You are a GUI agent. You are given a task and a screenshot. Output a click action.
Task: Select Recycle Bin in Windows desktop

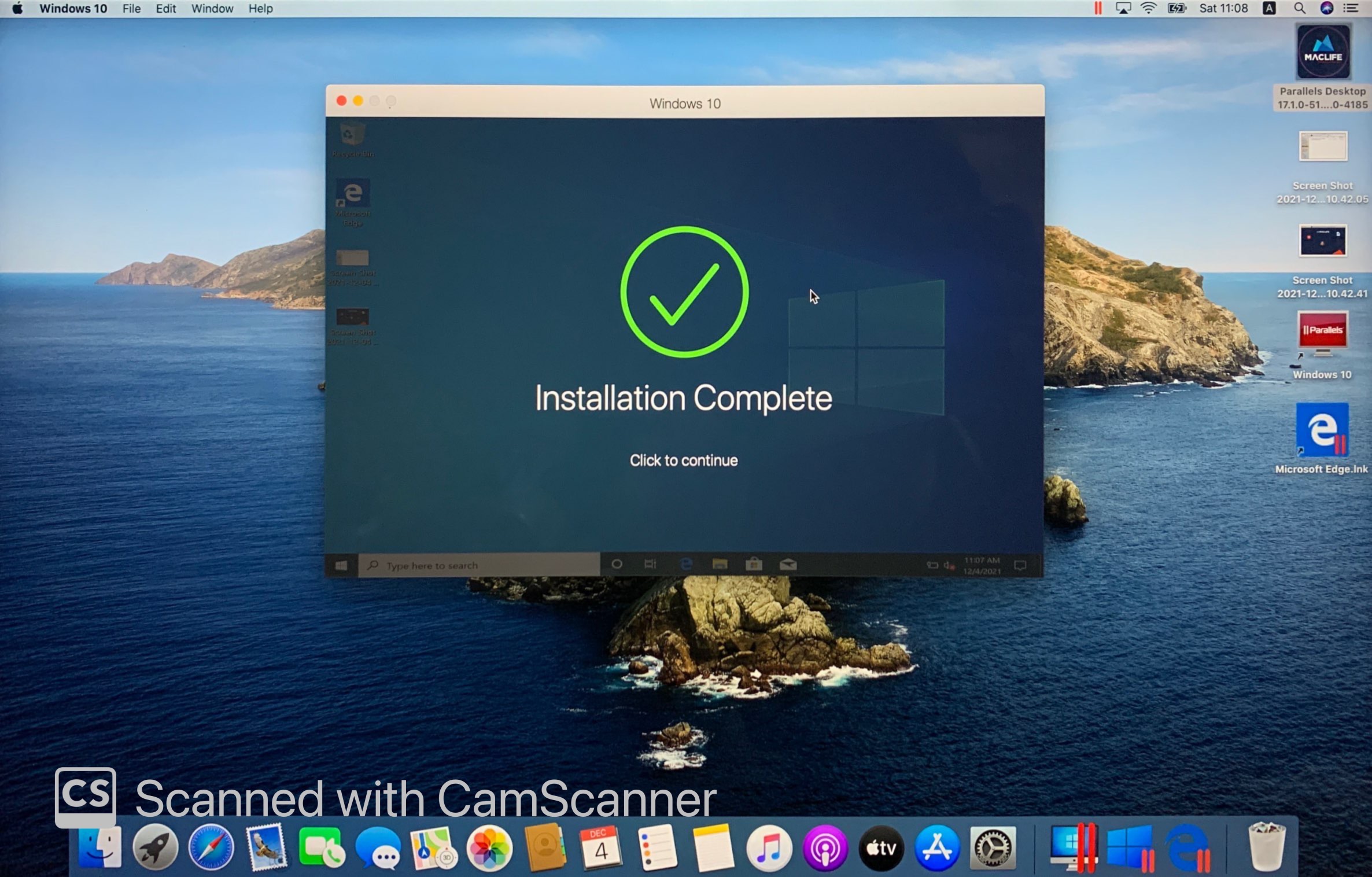pos(352,140)
